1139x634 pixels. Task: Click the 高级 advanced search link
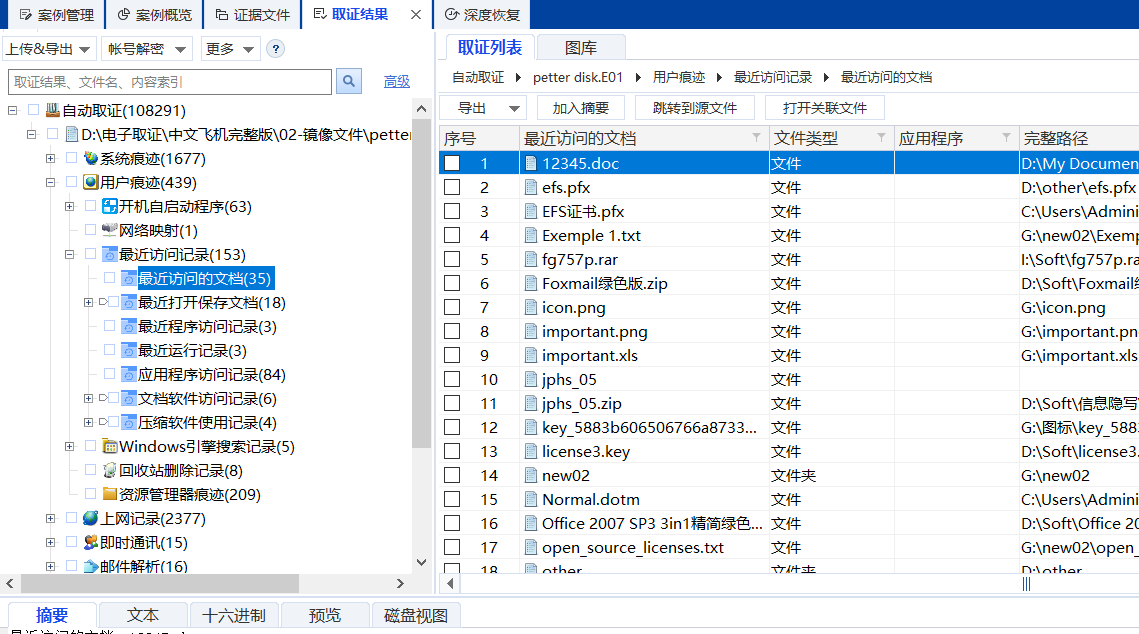[x=397, y=81]
